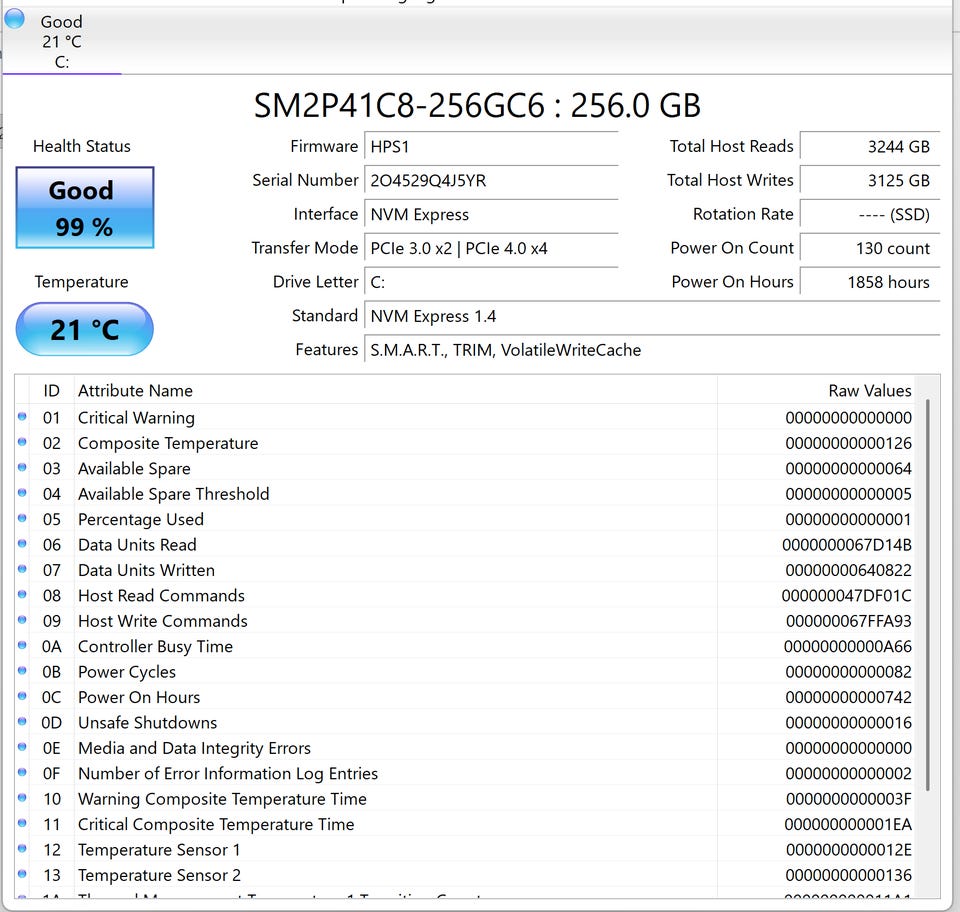Click the status orb for Unsafe Shutdowns
Image resolution: width=960 pixels, height=912 pixels.
click(x=22, y=722)
